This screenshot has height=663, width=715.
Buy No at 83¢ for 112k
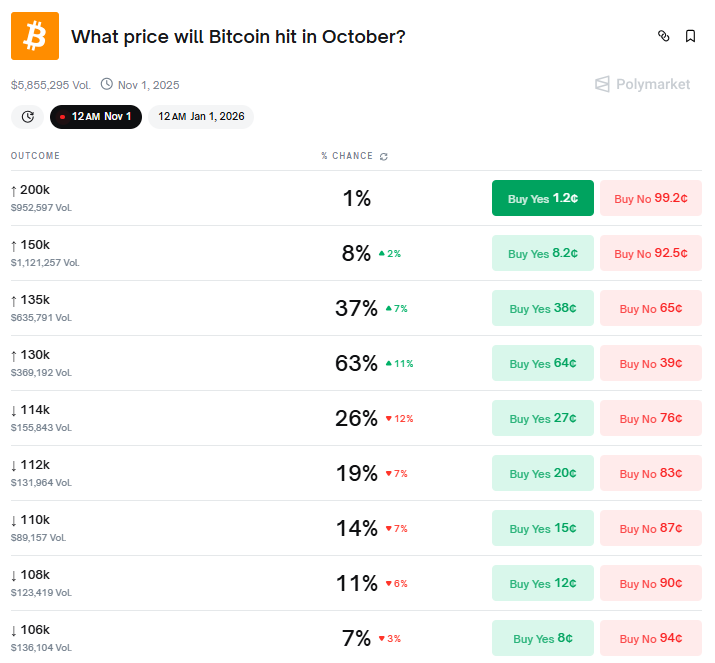pyautogui.click(x=650, y=473)
